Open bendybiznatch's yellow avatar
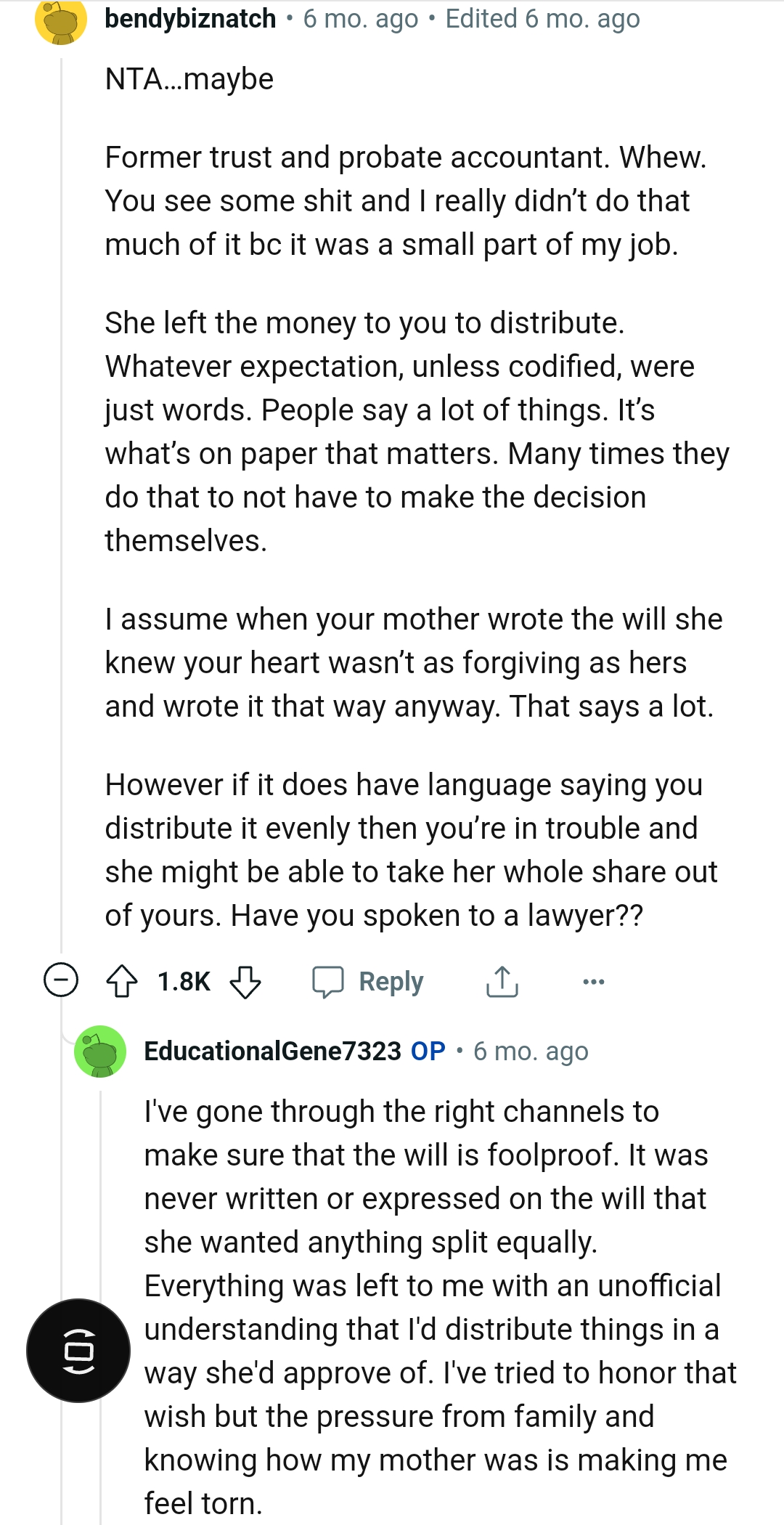The image size is (784, 1525). [x=61, y=20]
